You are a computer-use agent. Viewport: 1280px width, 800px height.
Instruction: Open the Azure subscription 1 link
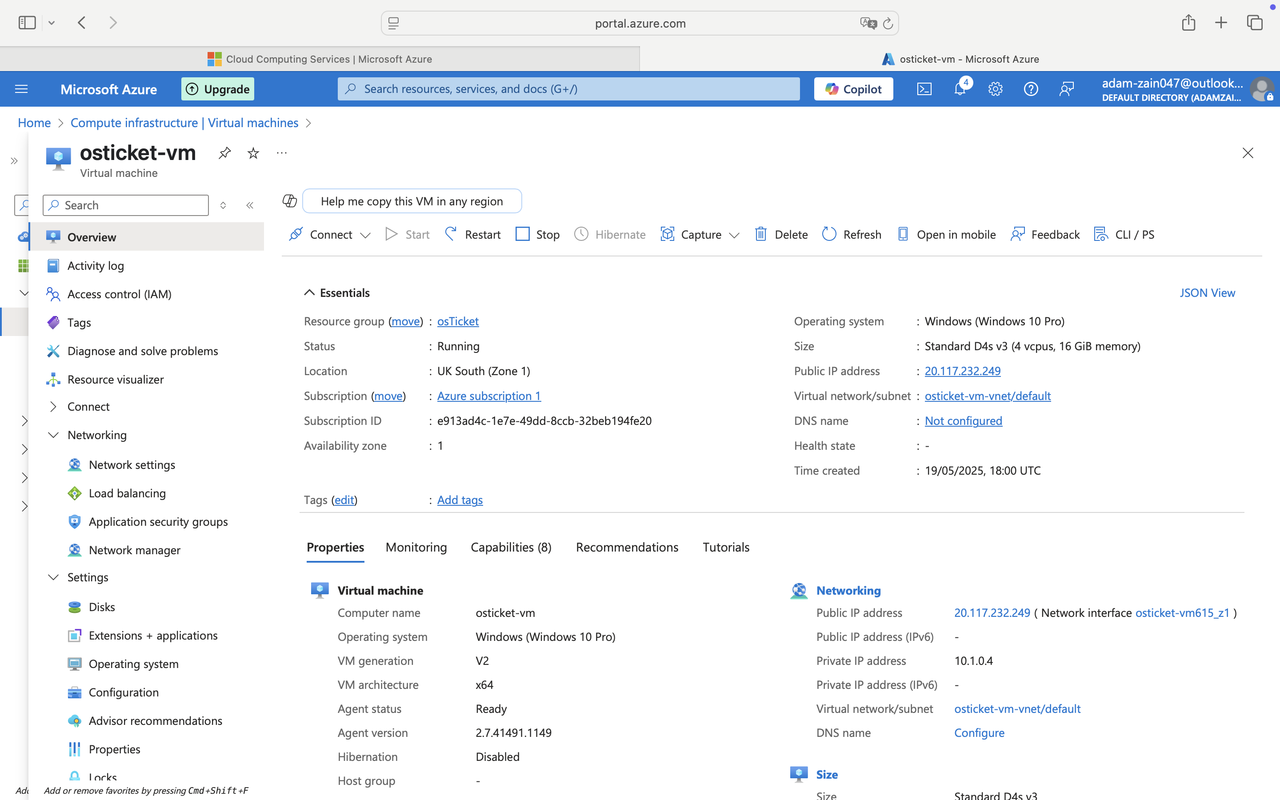click(x=489, y=396)
